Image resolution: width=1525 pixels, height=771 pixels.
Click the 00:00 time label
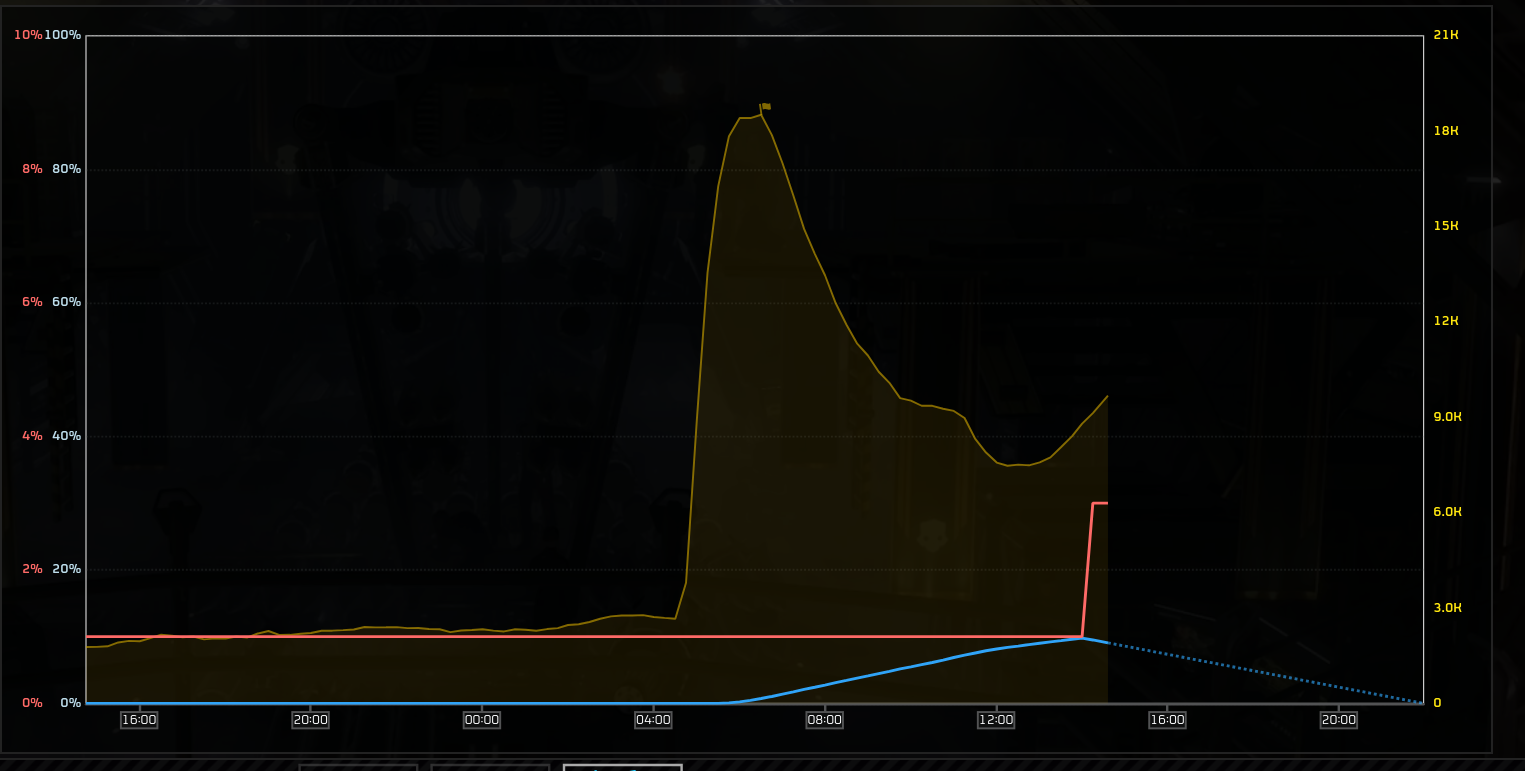482,720
